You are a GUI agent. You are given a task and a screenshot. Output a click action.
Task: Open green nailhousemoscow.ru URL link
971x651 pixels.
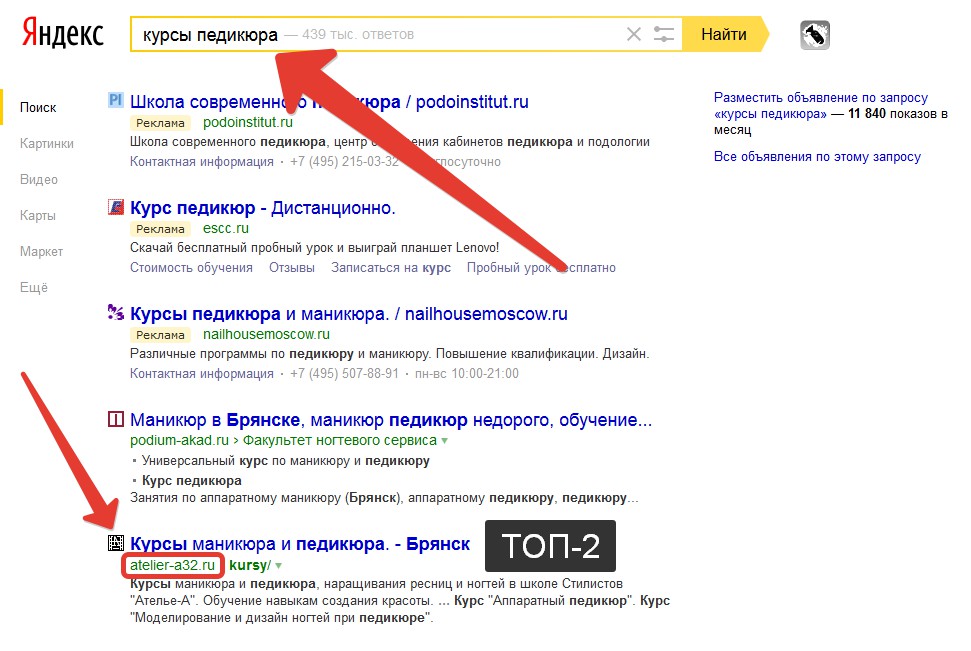point(266,334)
